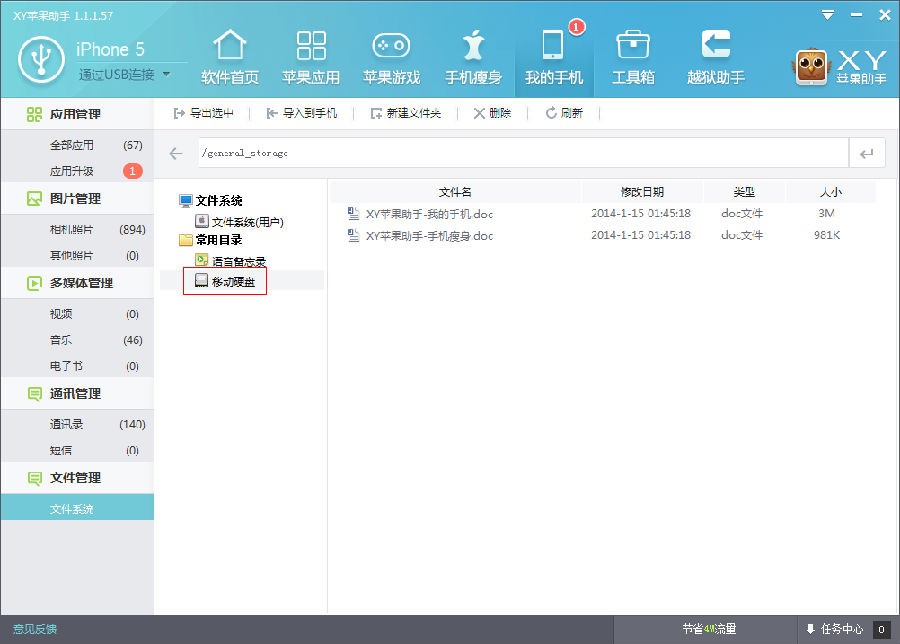Image resolution: width=900 pixels, height=644 pixels.
Task: Click the red update badge on 应用升级
Action: [x=132, y=171]
